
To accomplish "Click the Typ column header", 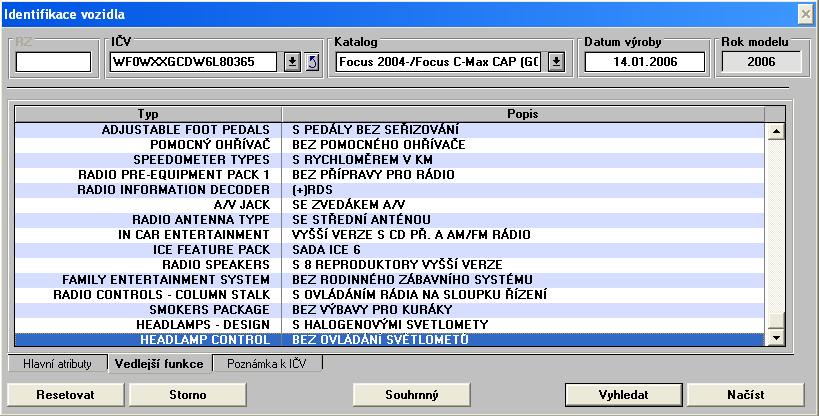I will [148, 113].
